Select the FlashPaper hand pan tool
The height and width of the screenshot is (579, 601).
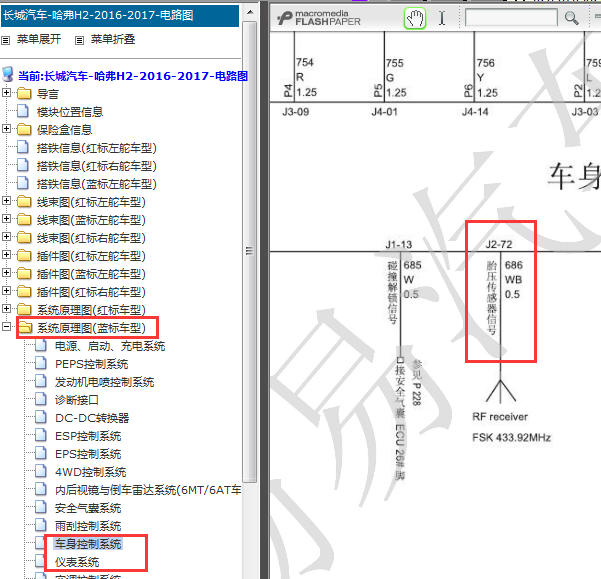click(415, 18)
